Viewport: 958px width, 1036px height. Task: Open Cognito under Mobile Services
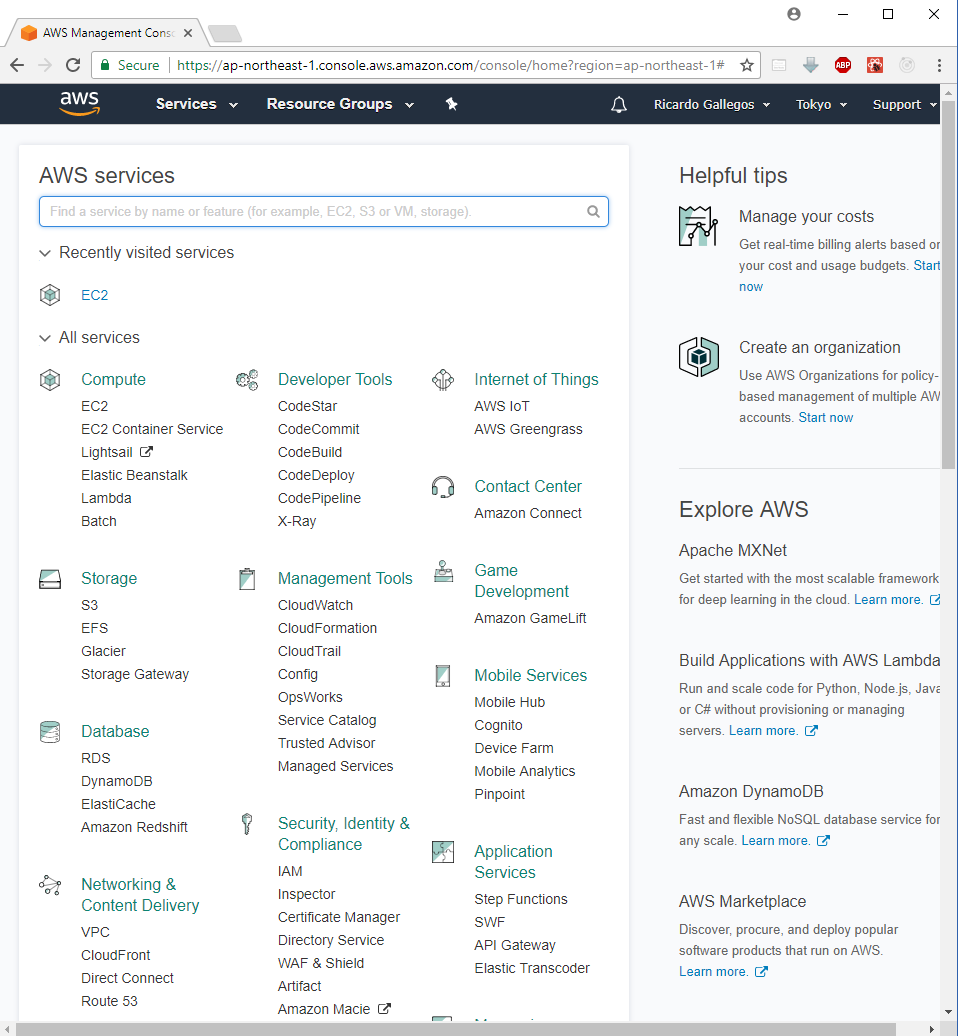coord(498,725)
